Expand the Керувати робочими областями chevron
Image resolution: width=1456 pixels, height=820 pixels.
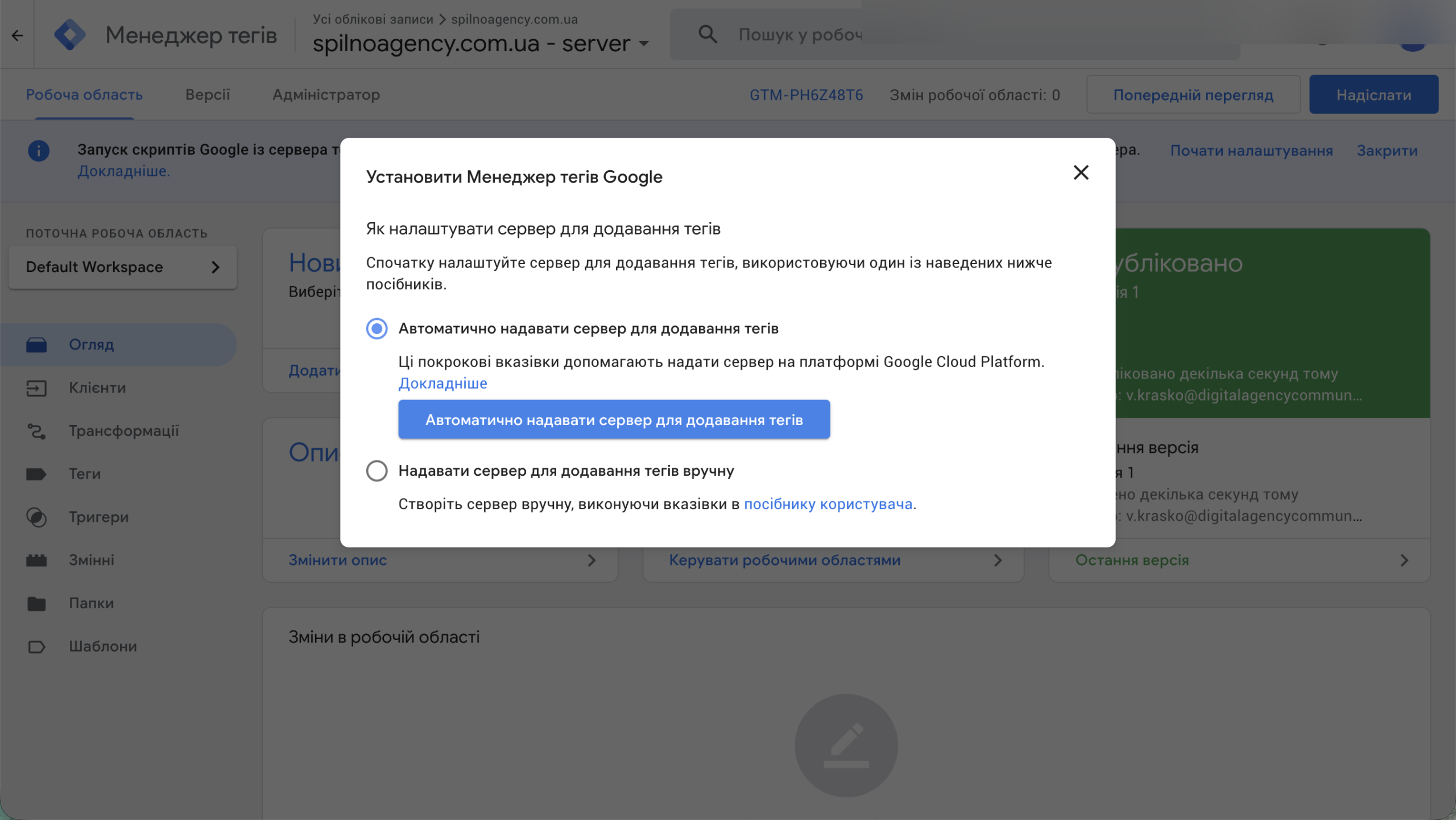point(998,561)
